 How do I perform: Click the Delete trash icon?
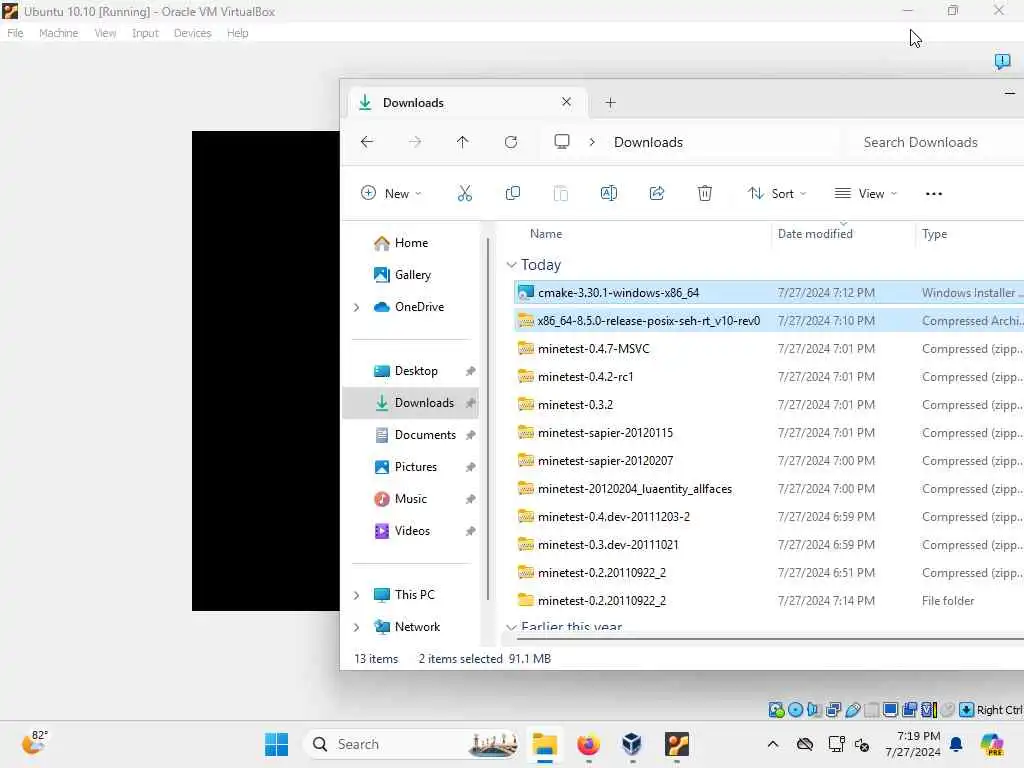[705, 193]
